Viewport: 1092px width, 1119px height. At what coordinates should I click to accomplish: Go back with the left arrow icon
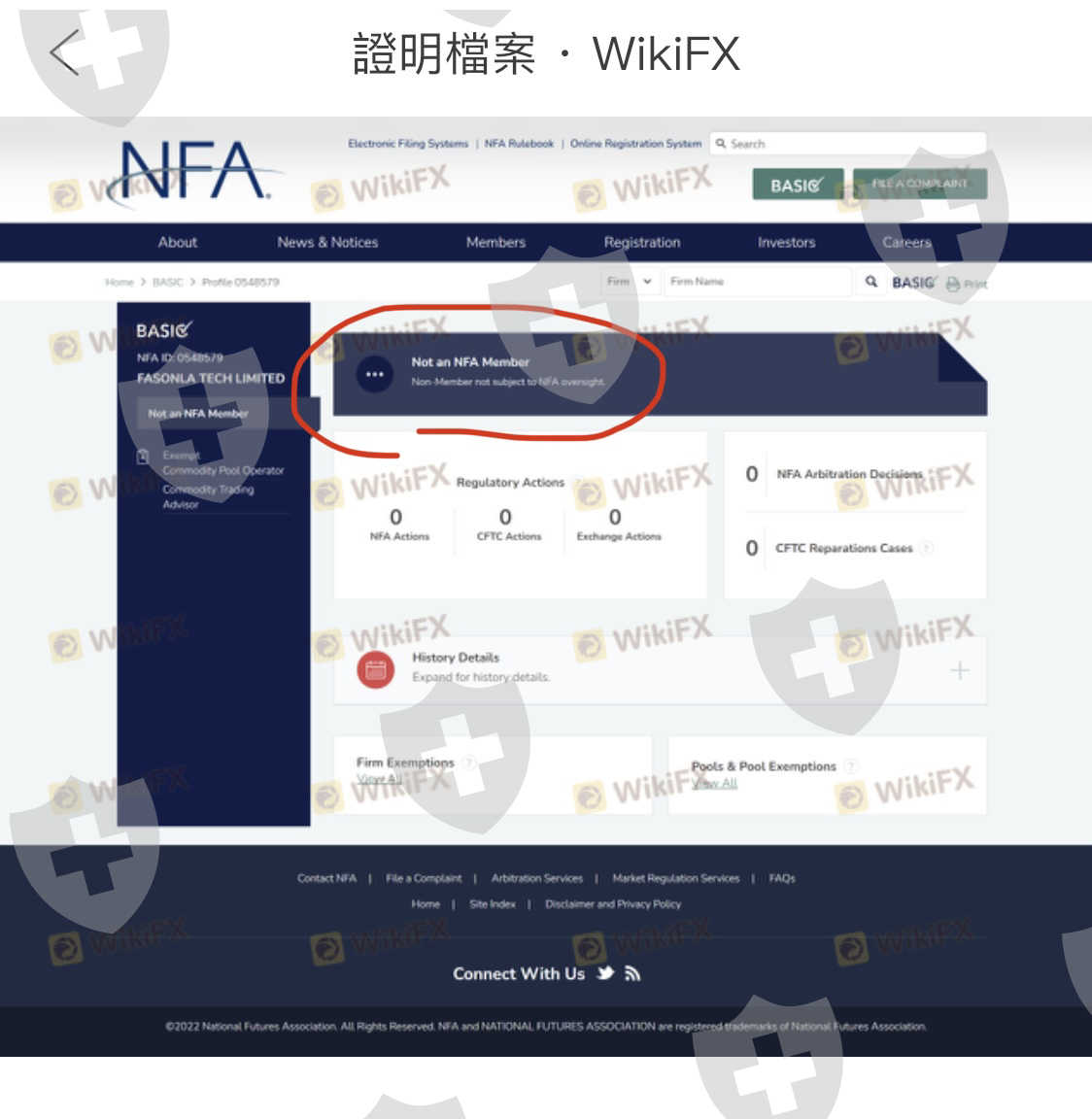pos(64,52)
